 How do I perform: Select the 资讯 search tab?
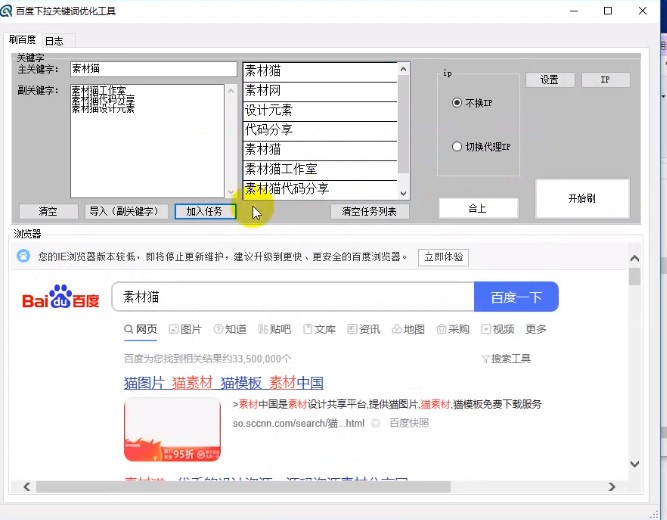(x=364, y=329)
